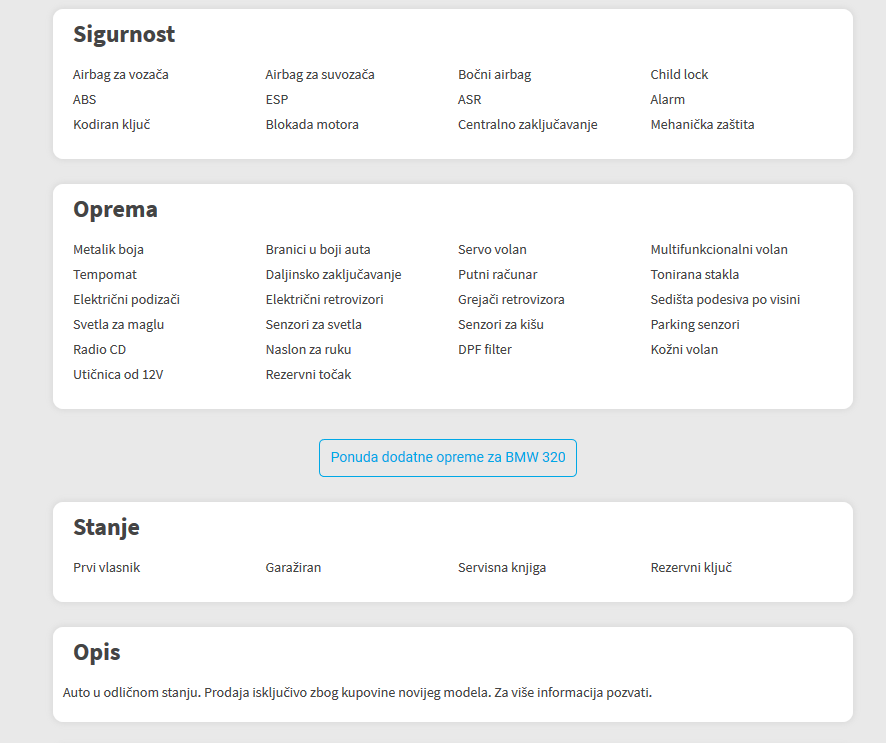This screenshot has height=743, width=886.
Task: Click the Tempomat equipment item
Action: 105,275
